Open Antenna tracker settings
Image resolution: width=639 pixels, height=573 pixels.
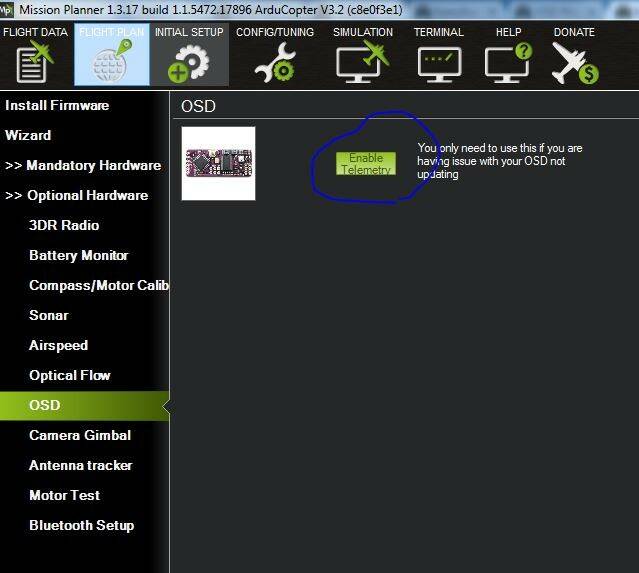pos(81,465)
